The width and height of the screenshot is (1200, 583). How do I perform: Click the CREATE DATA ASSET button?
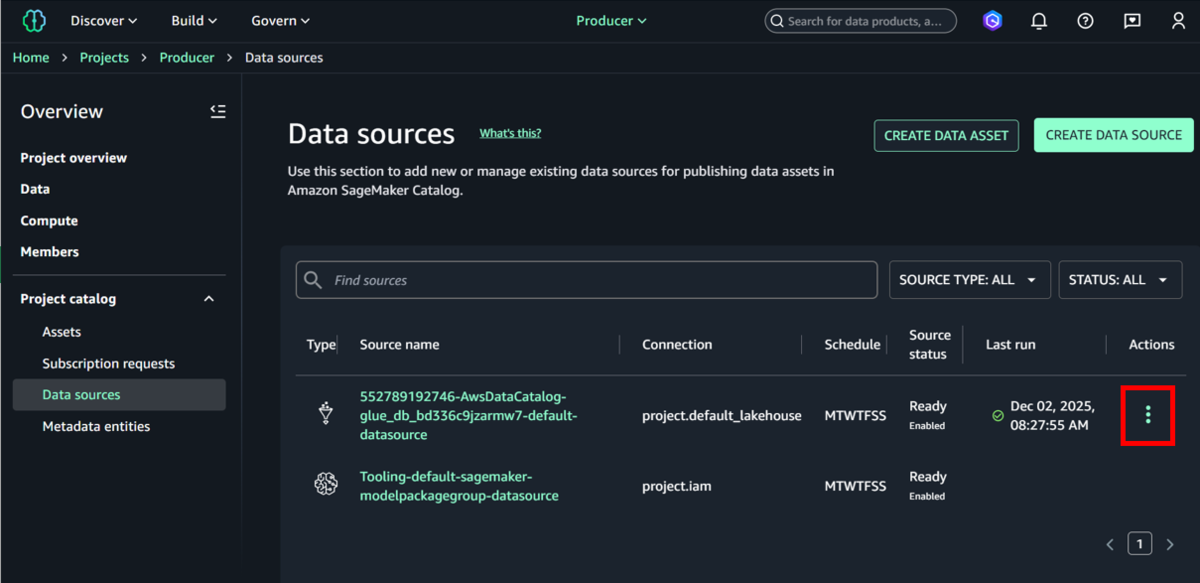click(x=946, y=135)
